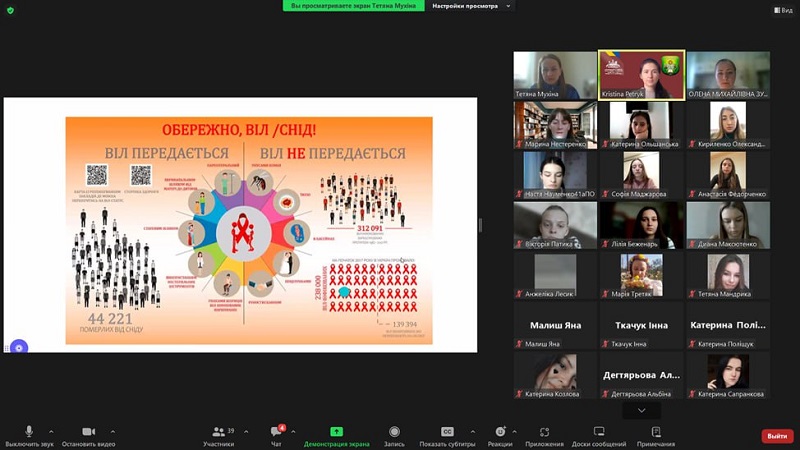Expand video options arrow beside camera
The width and height of the screenshot is (800, 450).
[112, 432]
